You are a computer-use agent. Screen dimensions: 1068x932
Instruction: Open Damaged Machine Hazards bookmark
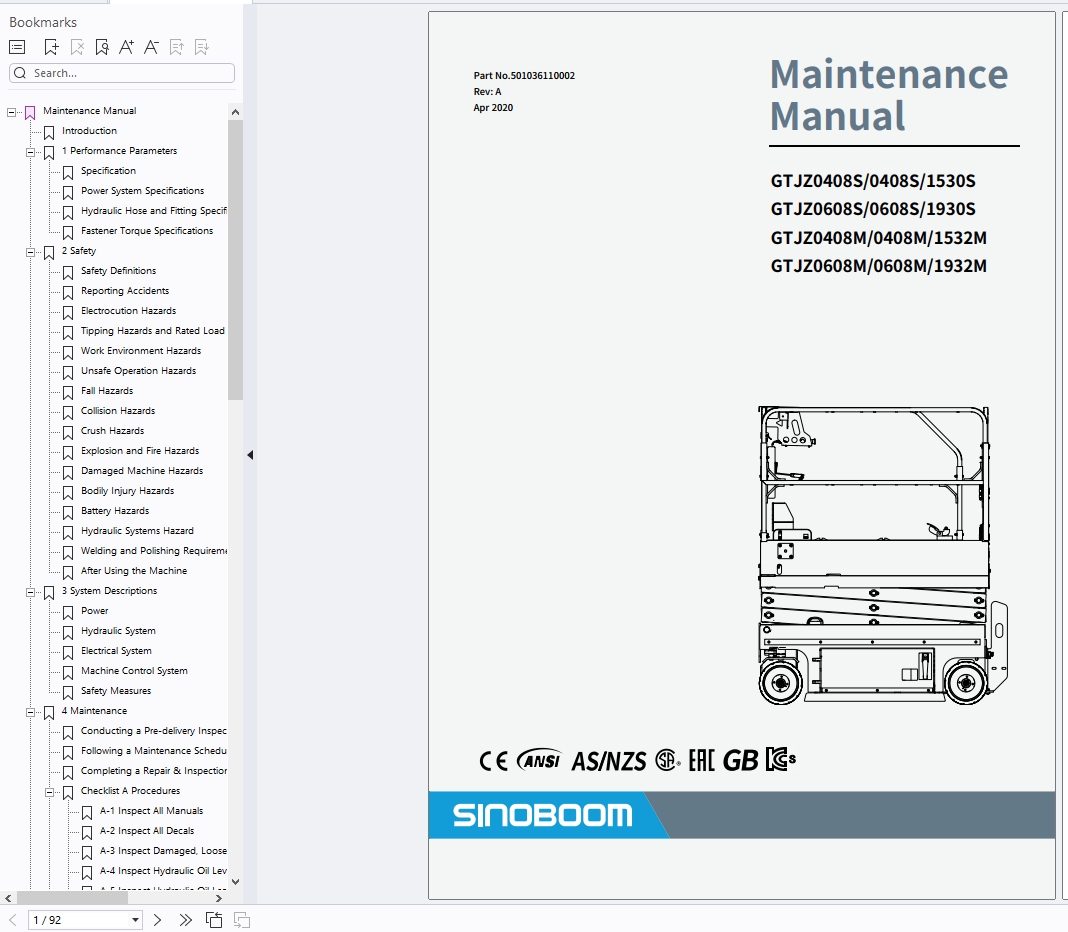coord(142,471)
